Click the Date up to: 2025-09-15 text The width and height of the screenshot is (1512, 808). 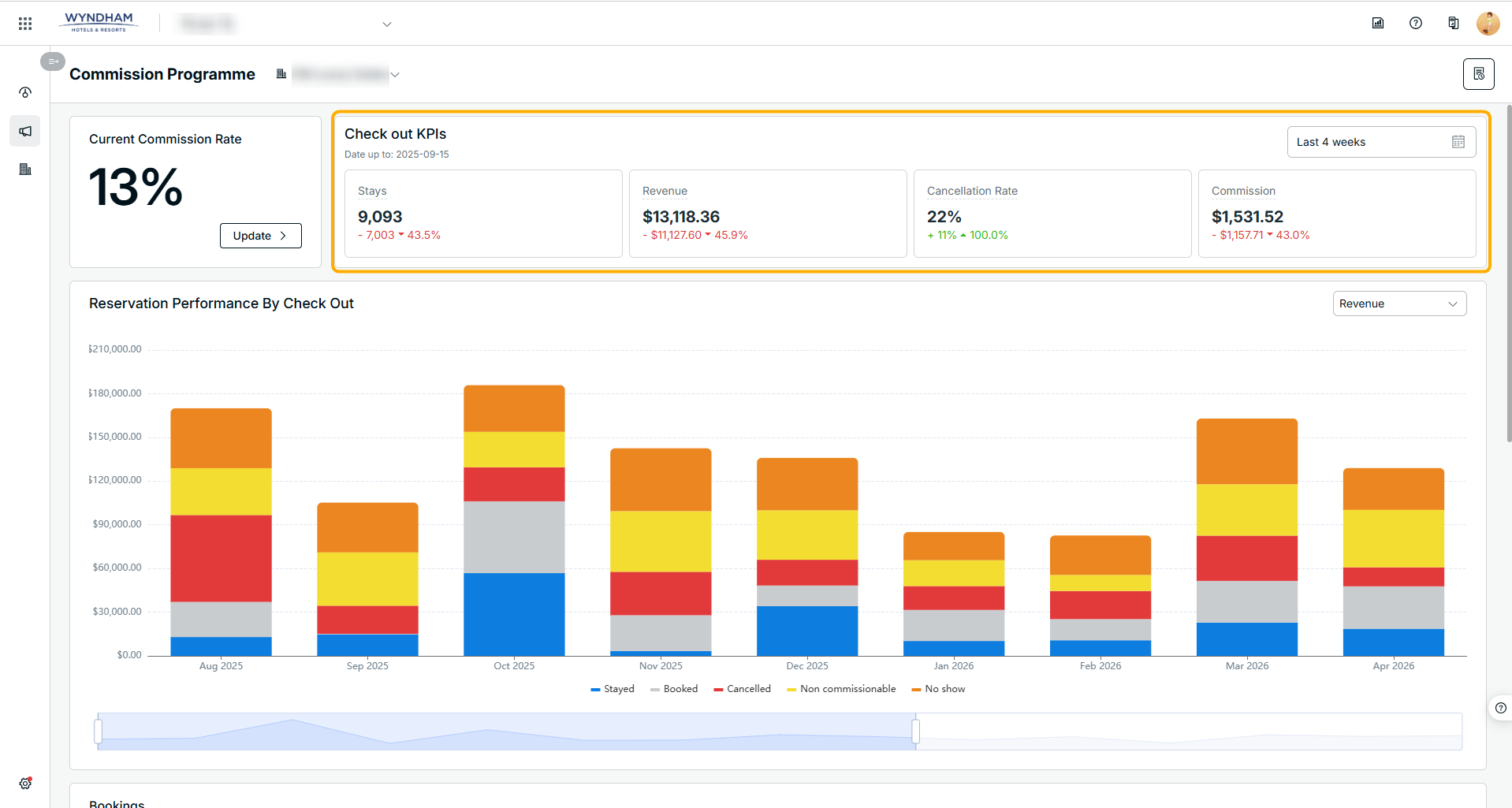pyautogui.click(x=397, y=155)
